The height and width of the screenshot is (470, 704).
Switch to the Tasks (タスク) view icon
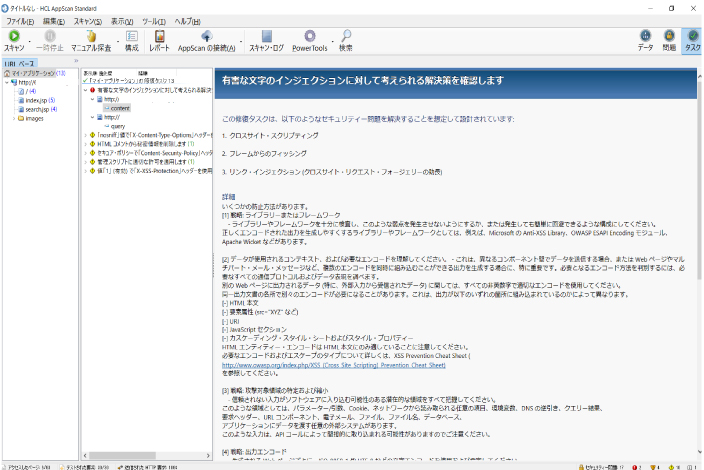[x=693, y=35]
